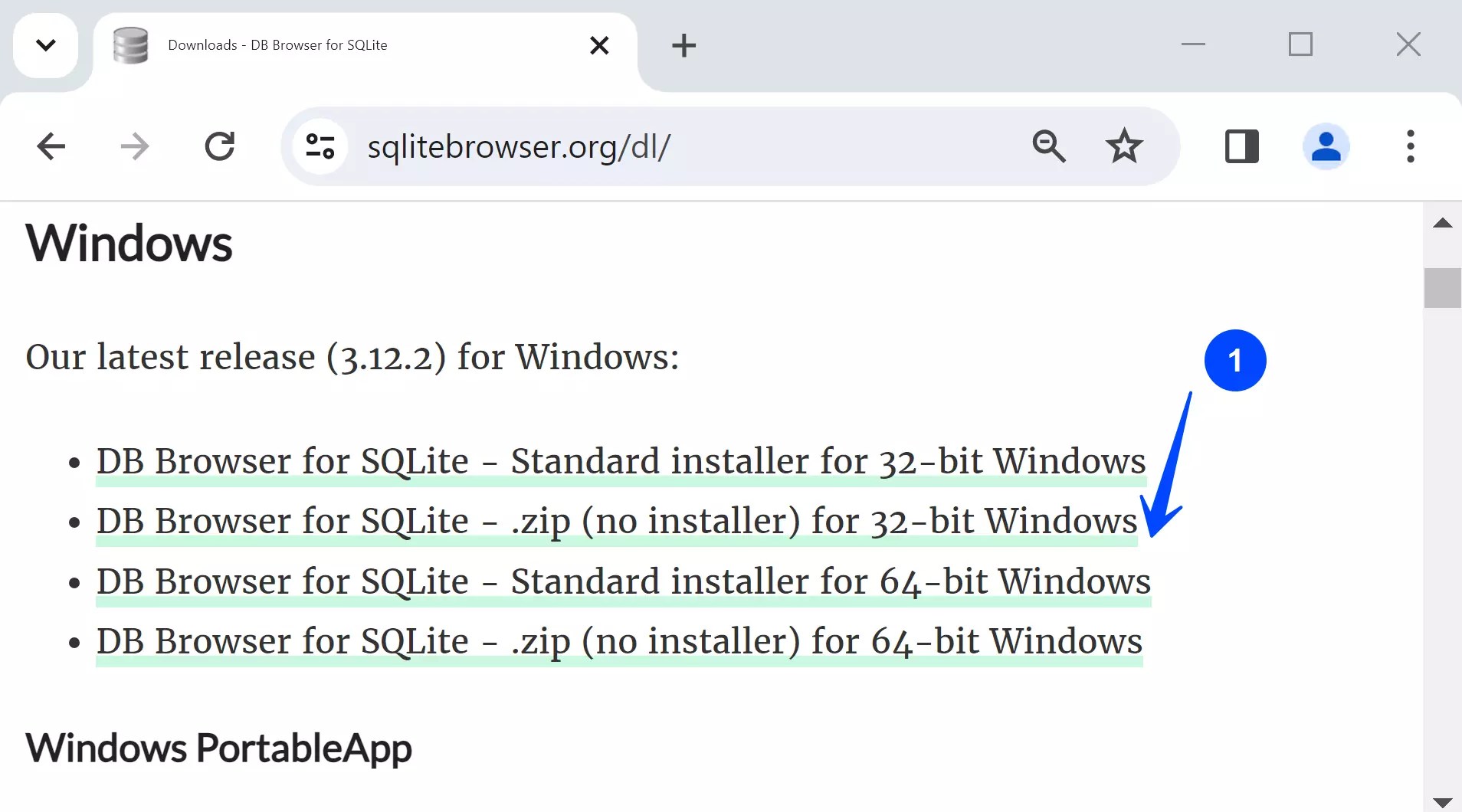The height and width of the screenshot is (812, 1462).
Task: Open the zoom magnifier in address bar
Action: point(1049,146)
